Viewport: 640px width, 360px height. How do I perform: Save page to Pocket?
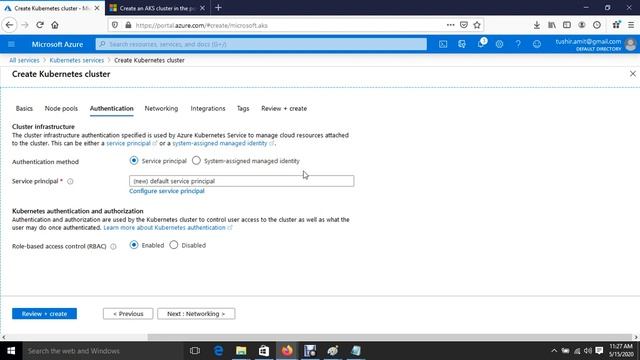point(464,25)
